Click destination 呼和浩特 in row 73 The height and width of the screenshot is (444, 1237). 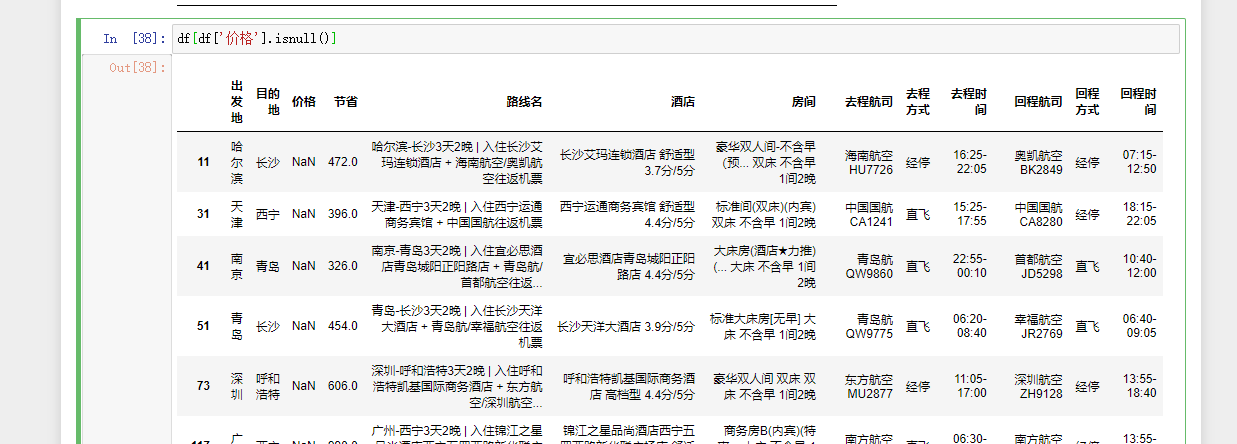click(268, 386)
